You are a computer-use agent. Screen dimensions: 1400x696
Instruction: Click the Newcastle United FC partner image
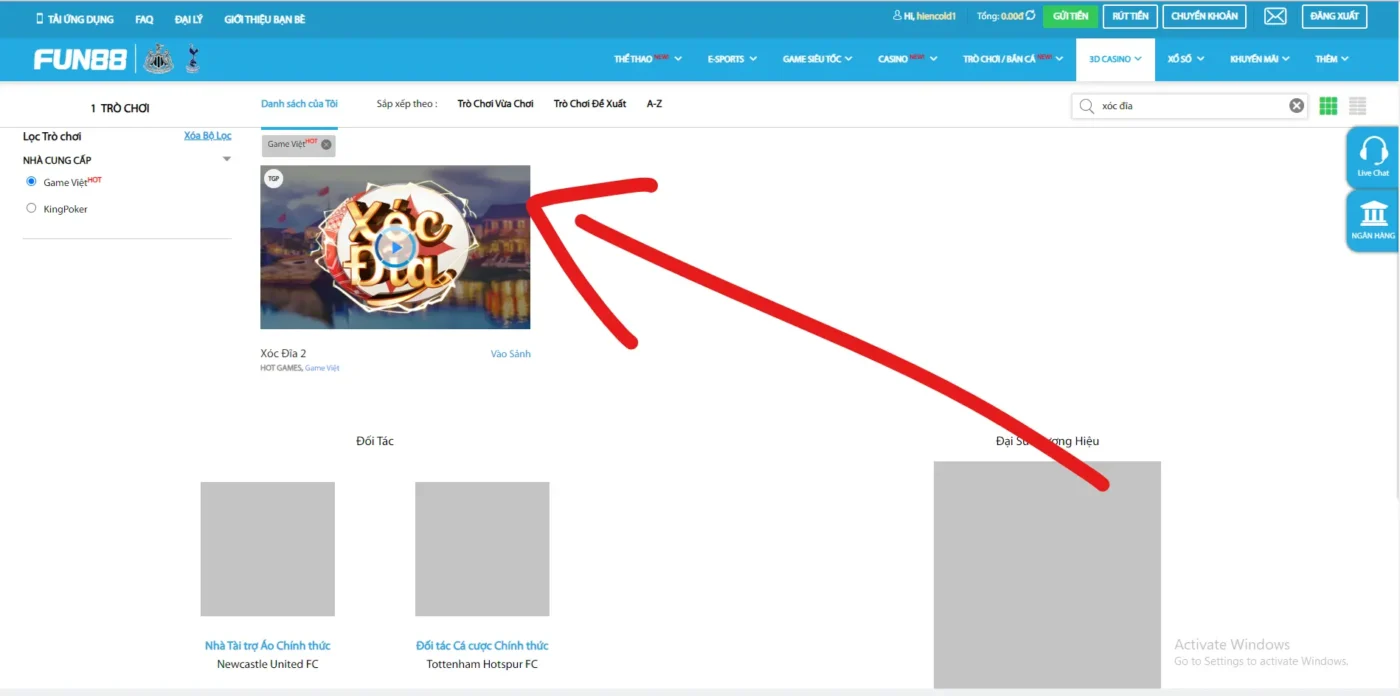[x=267, y=549]
